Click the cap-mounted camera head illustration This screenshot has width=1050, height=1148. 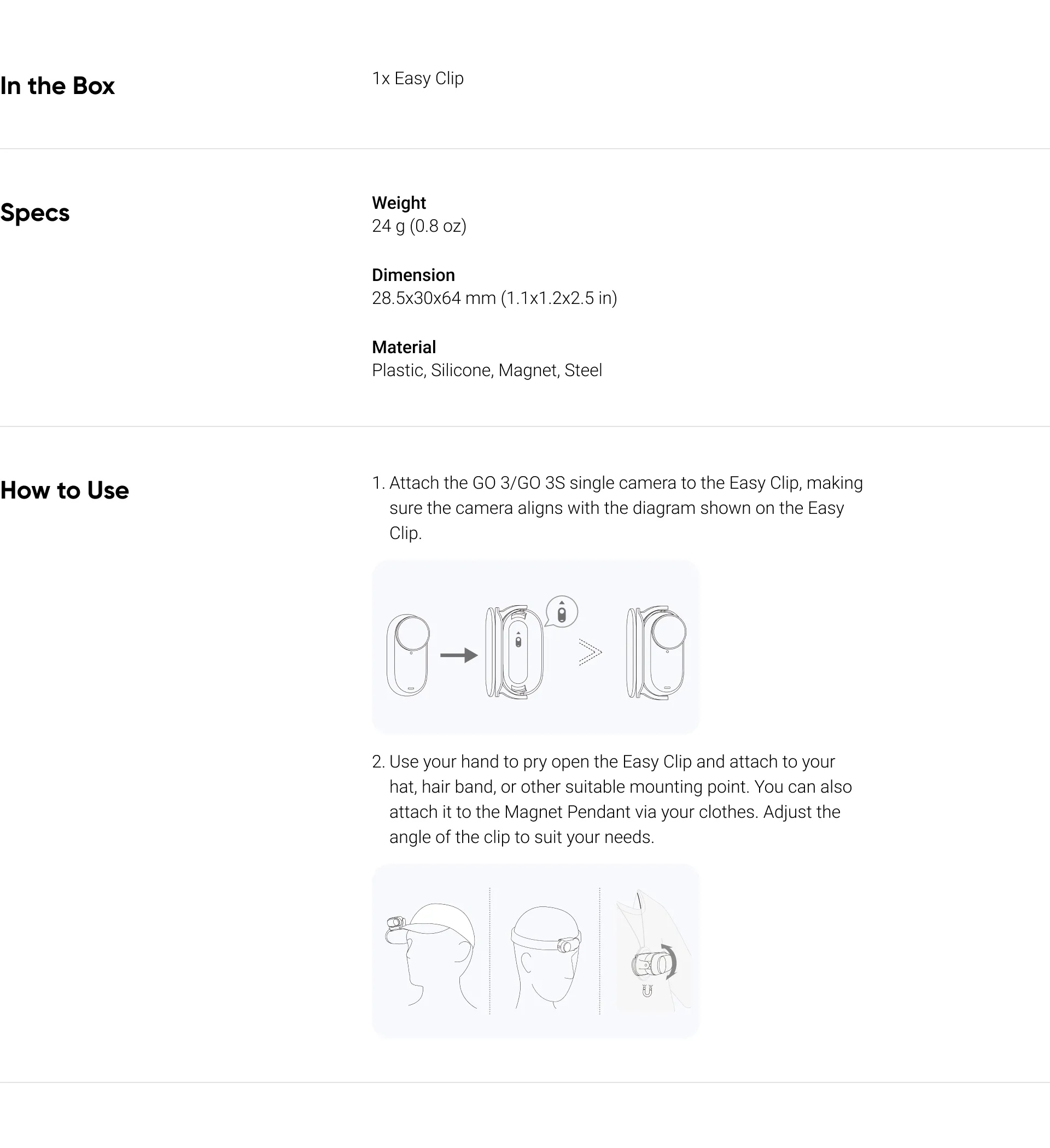pos(430,956)
